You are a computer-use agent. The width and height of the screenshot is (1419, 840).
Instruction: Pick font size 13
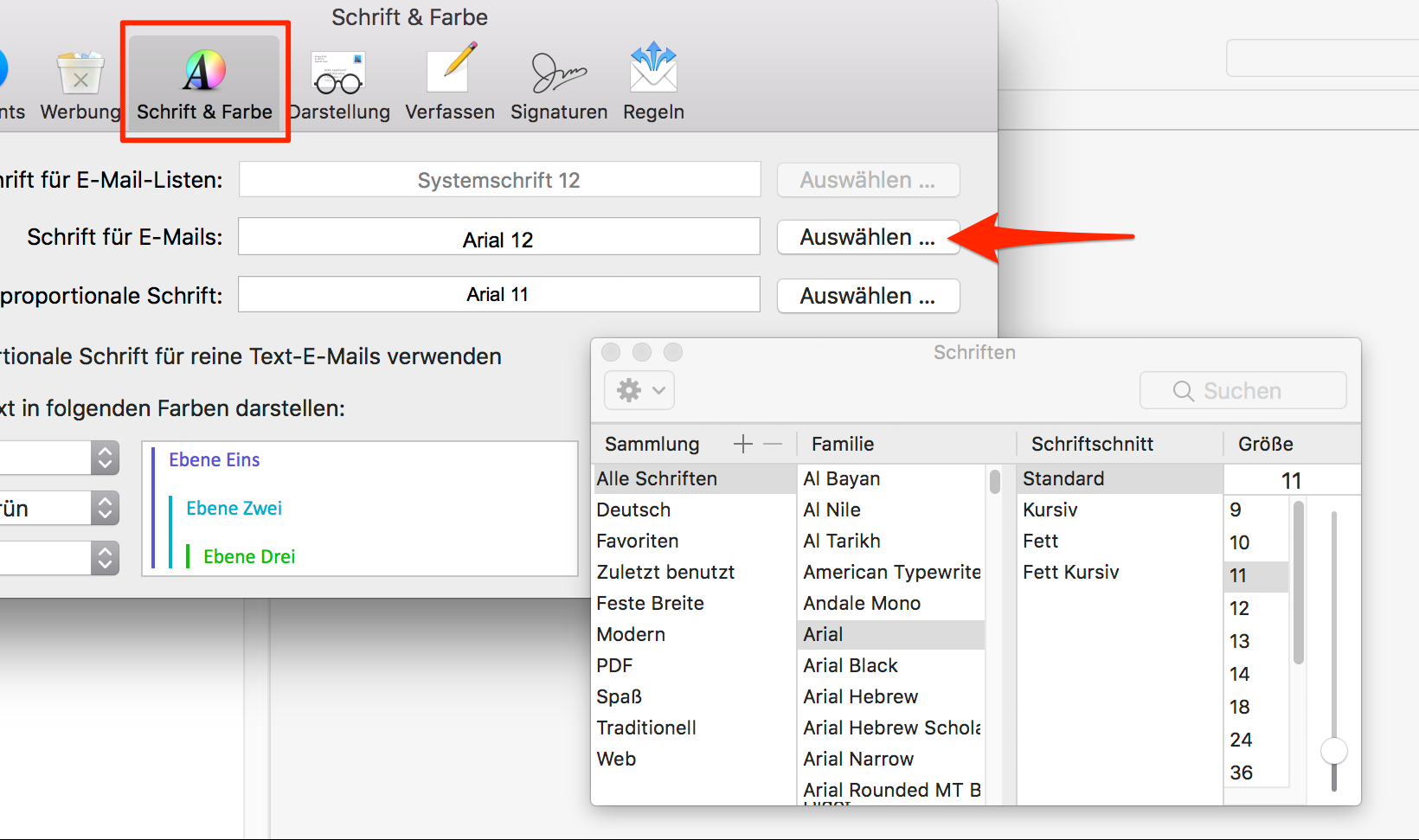1256,641
